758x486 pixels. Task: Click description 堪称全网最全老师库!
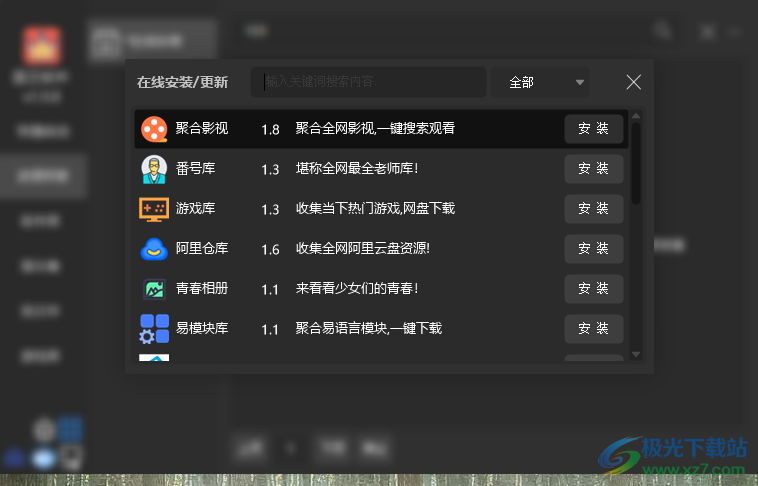[357, 169]
